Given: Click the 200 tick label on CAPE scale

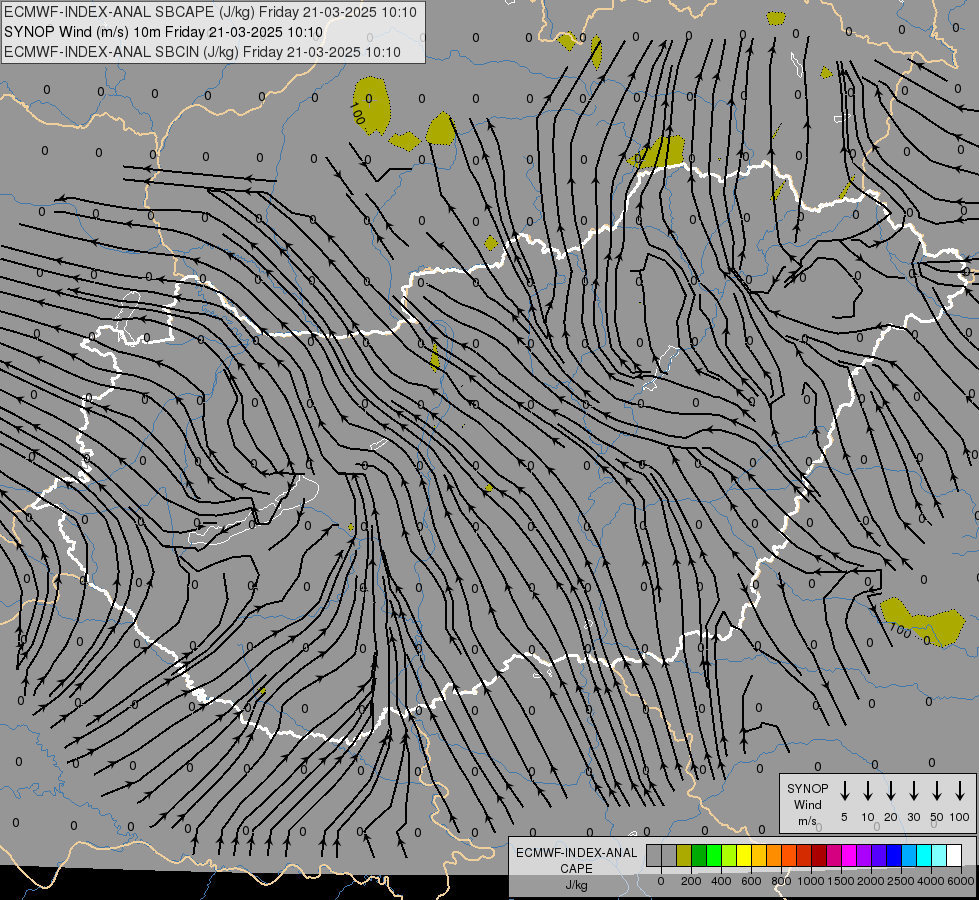Looking at the screenshot, I should click(x=691, y=881).
